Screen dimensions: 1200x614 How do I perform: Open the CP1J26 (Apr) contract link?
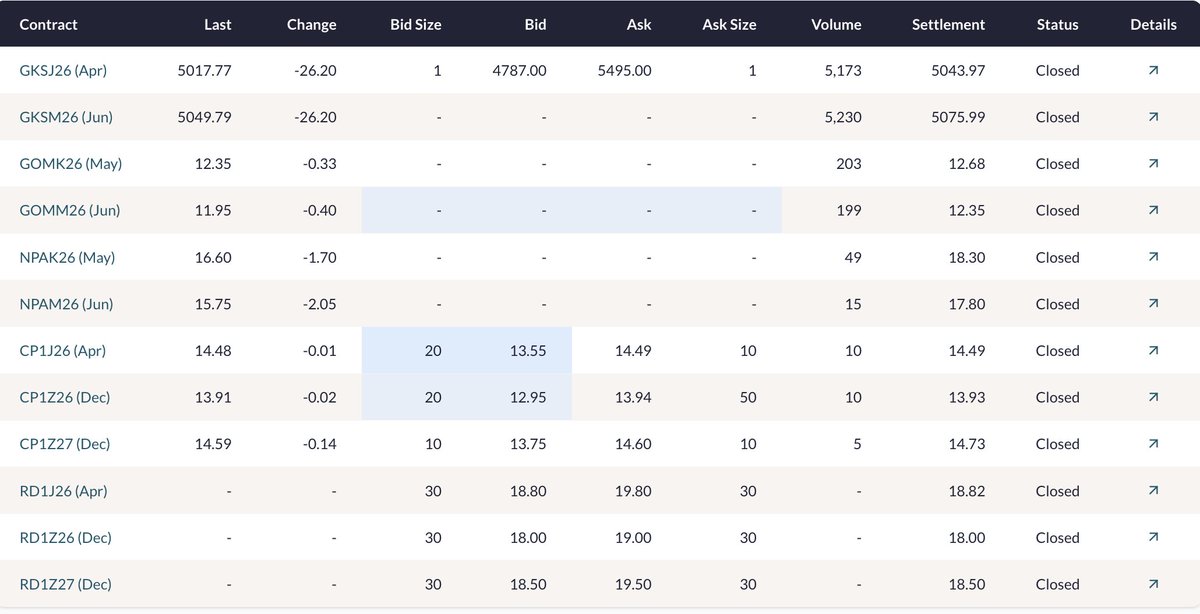pyautogui.click(x=62, y=351)
